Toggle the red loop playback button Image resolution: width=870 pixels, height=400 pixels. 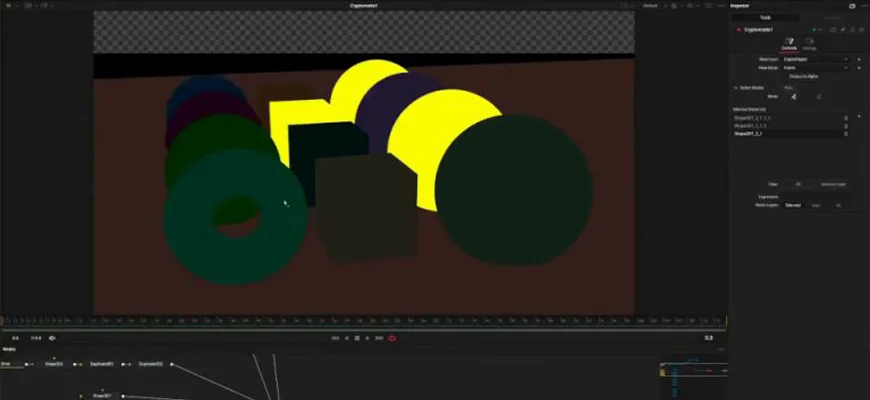pos(392,338)
